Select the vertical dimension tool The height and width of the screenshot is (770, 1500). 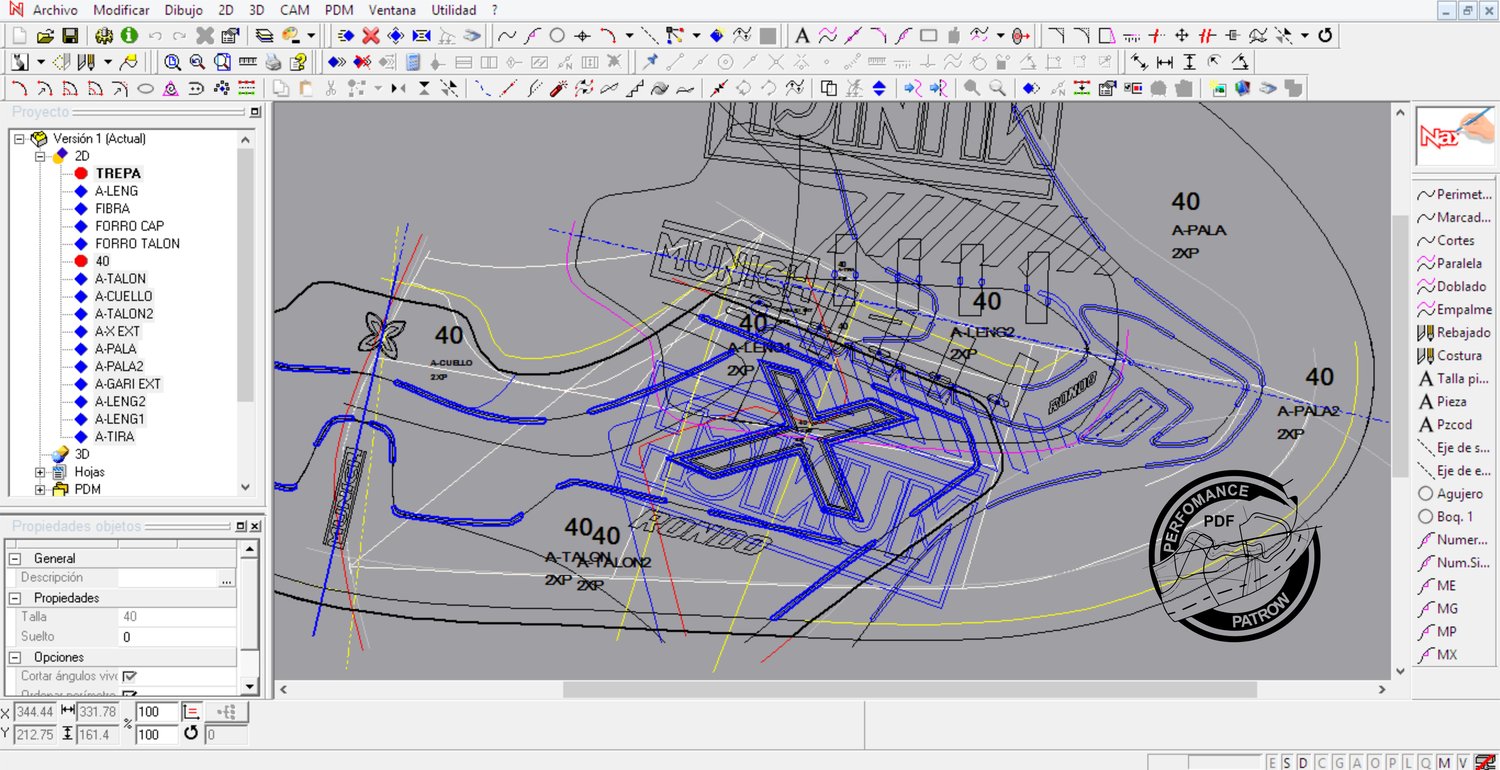tap(1190, 62)
